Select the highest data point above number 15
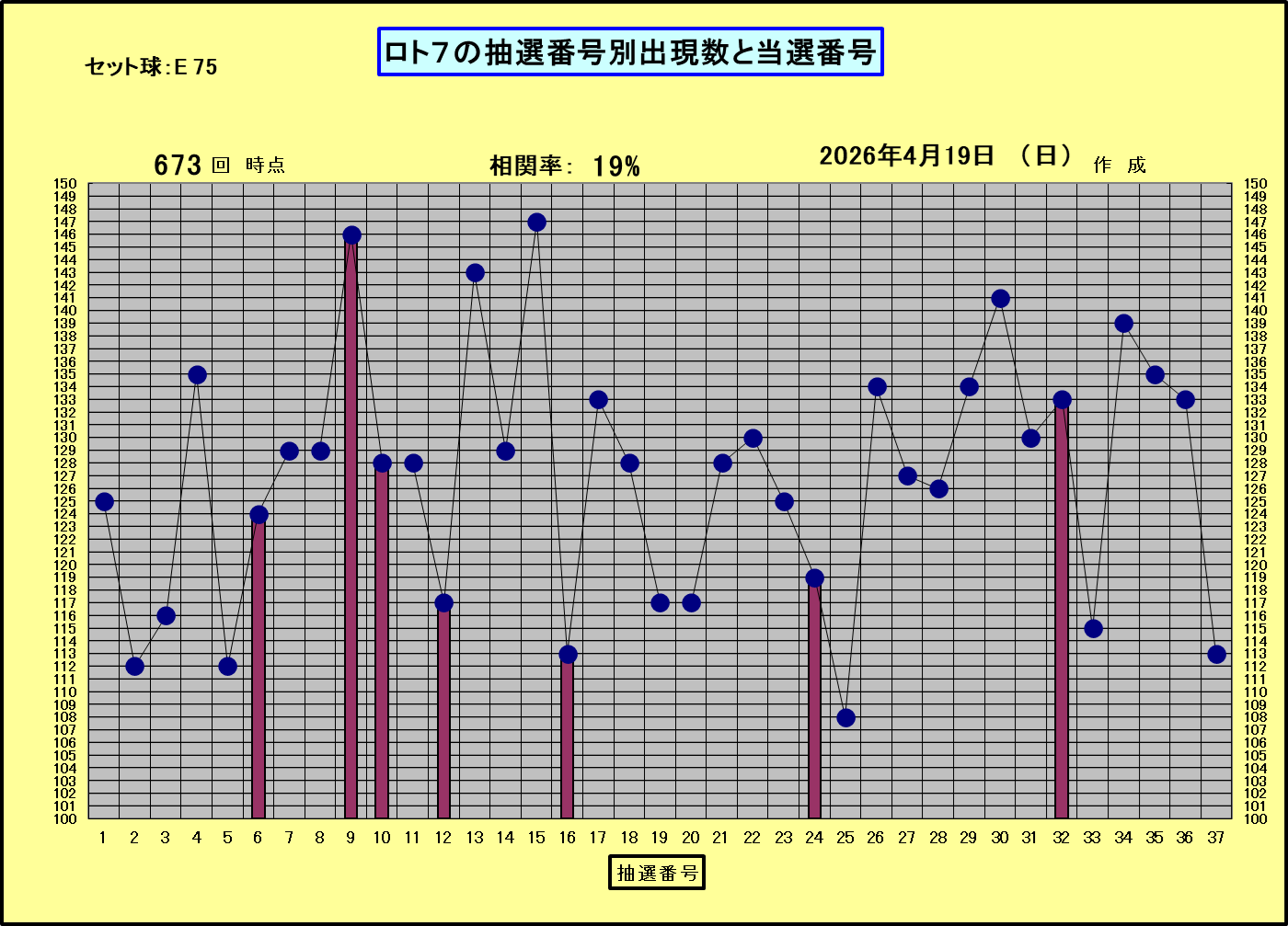Image resolution: width=1288 pixels, height=926 pixels. point(536,223)
